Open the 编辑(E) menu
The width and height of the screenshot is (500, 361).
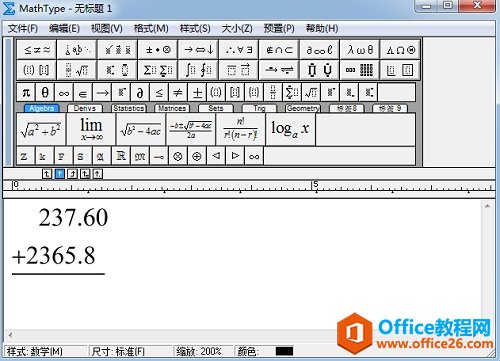pyautogui.click(x=64, y=29)
